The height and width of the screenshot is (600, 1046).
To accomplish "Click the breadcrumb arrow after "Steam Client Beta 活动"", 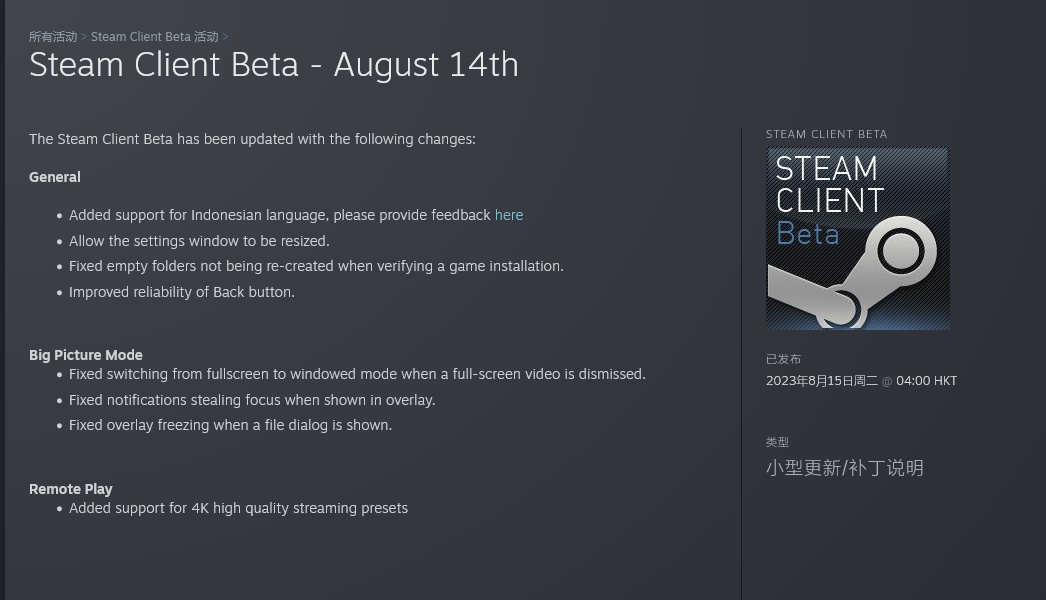I will click(x=226, y=37).
